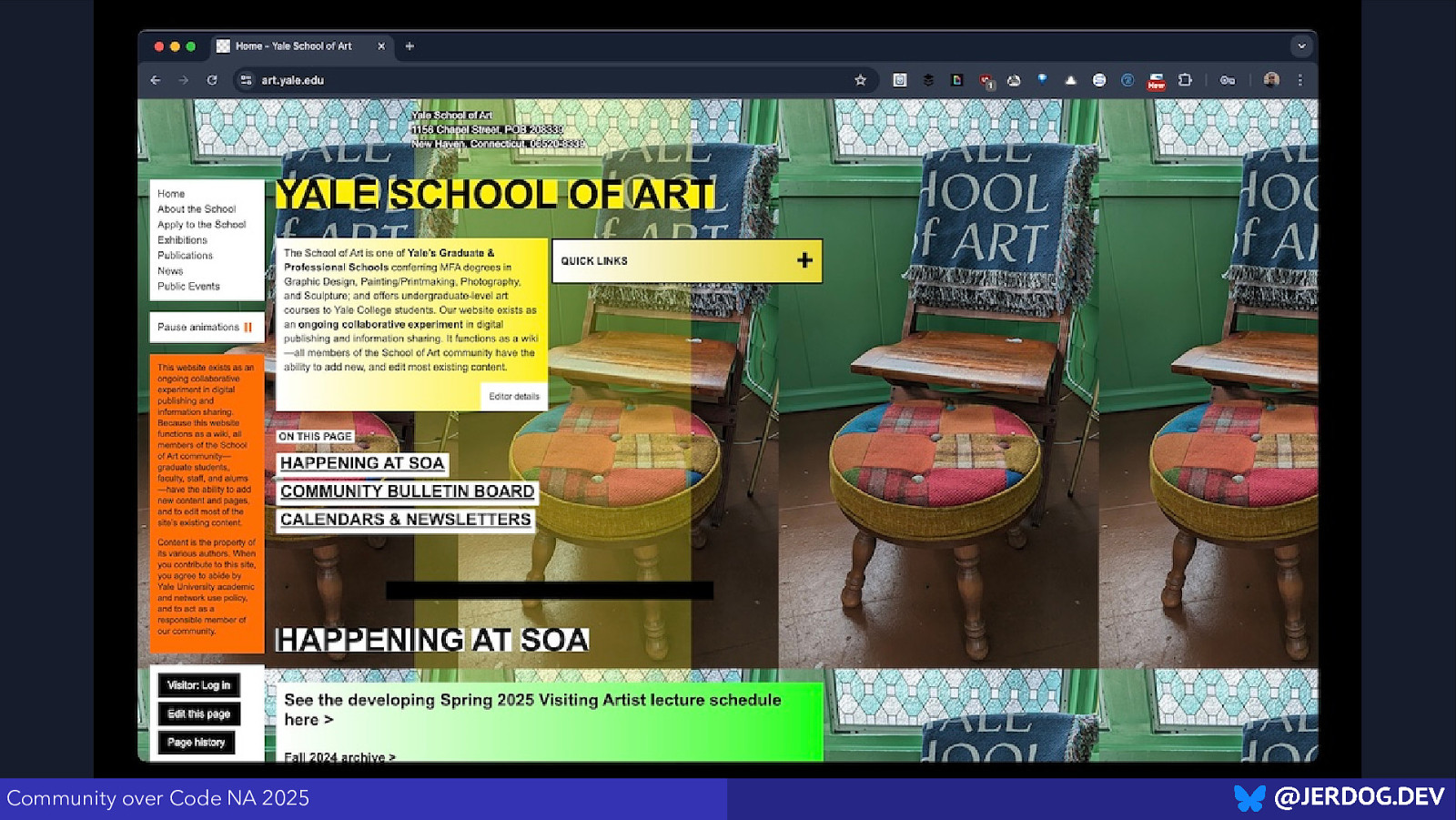
Task: Open the Home navigation link
Action: coord(171,194)
